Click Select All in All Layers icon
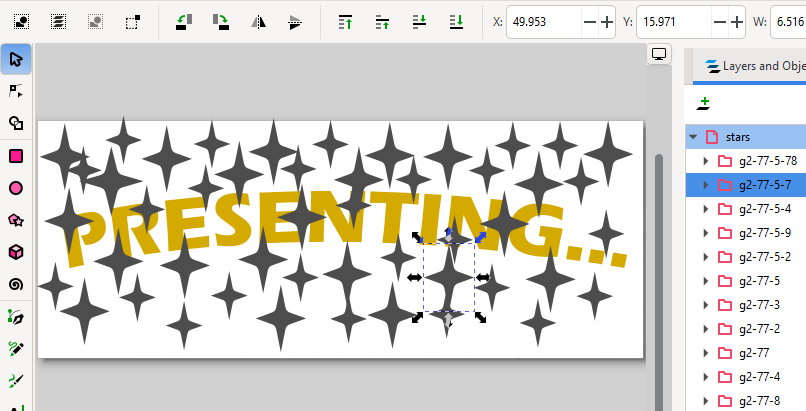The height and width of the screenshot is (411, 806). [x=58, y=22]
